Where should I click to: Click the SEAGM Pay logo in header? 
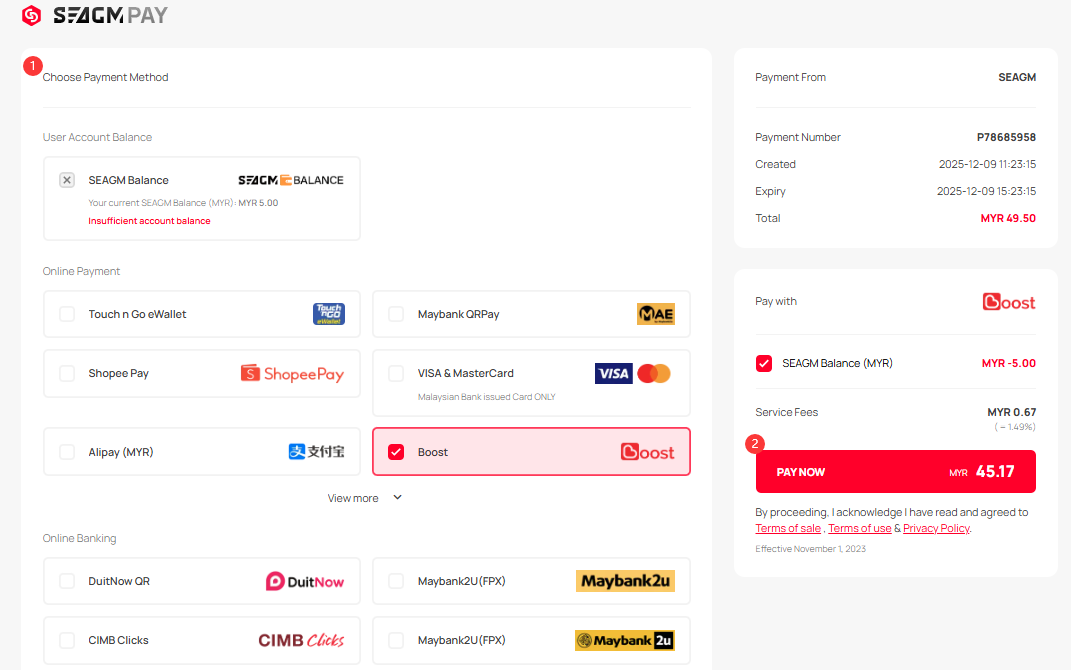click(x=95, y=15)
